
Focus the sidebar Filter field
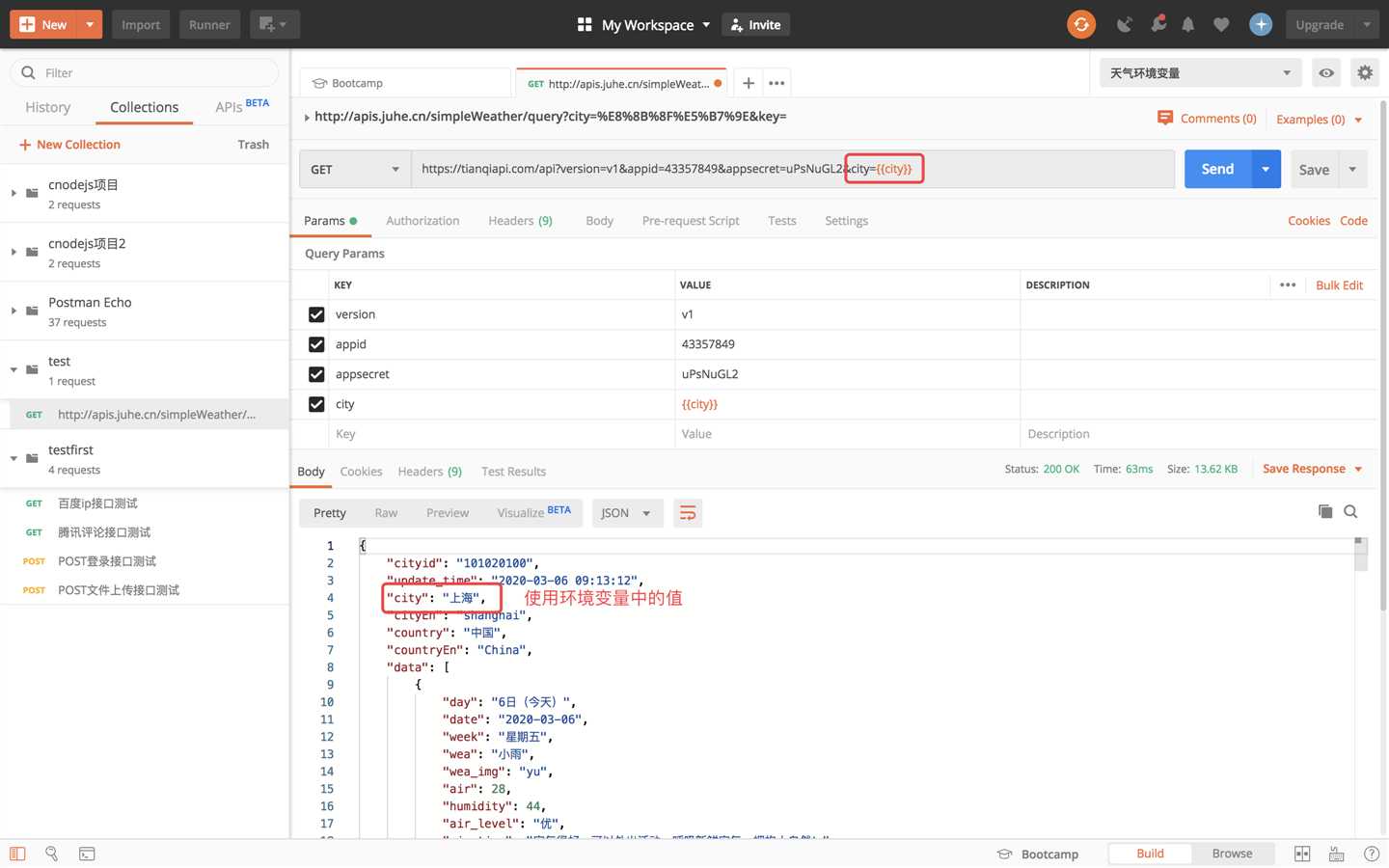click(x=145, y=72)
